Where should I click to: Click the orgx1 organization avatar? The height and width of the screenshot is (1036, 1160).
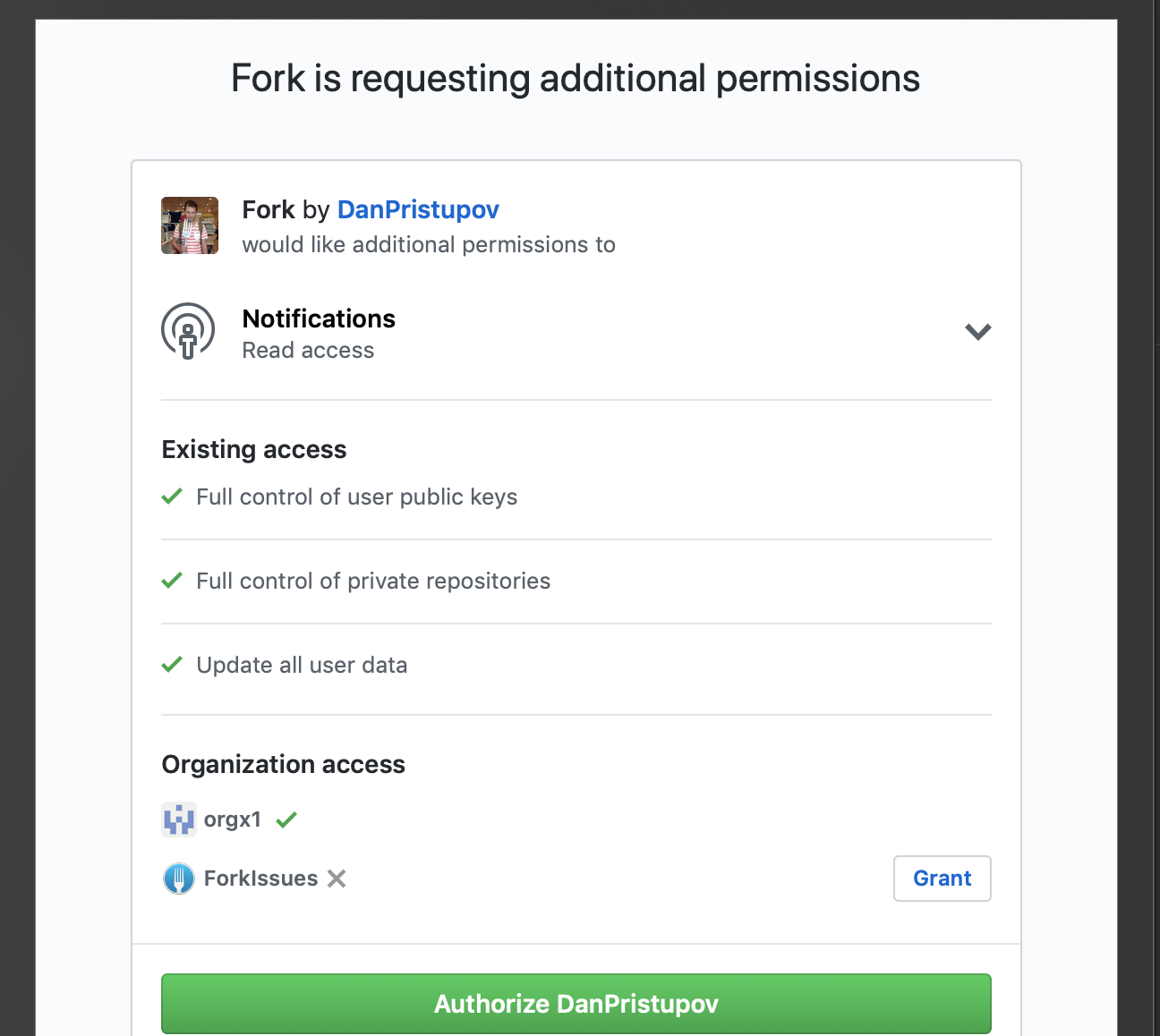coord(179,819)
